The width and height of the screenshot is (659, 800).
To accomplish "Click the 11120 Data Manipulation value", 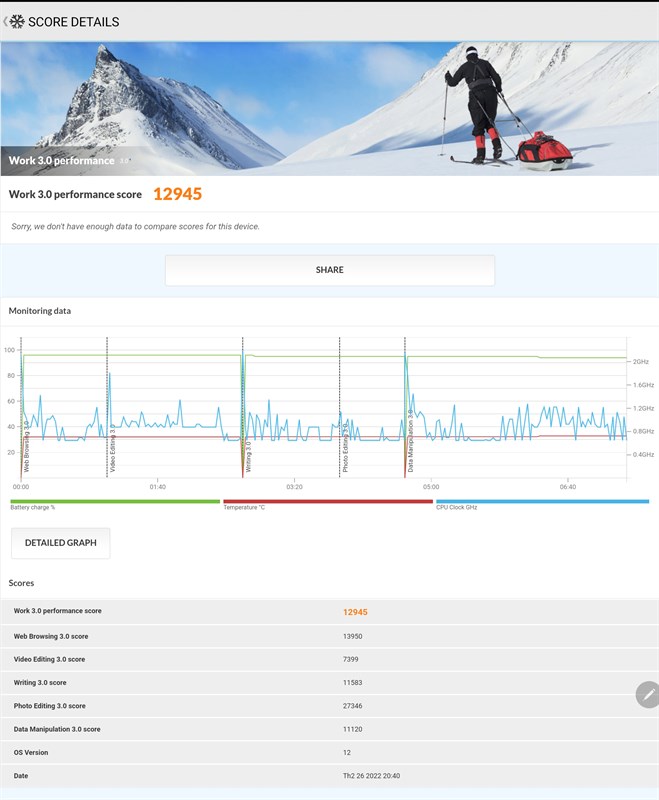I will tap(352, 729).
